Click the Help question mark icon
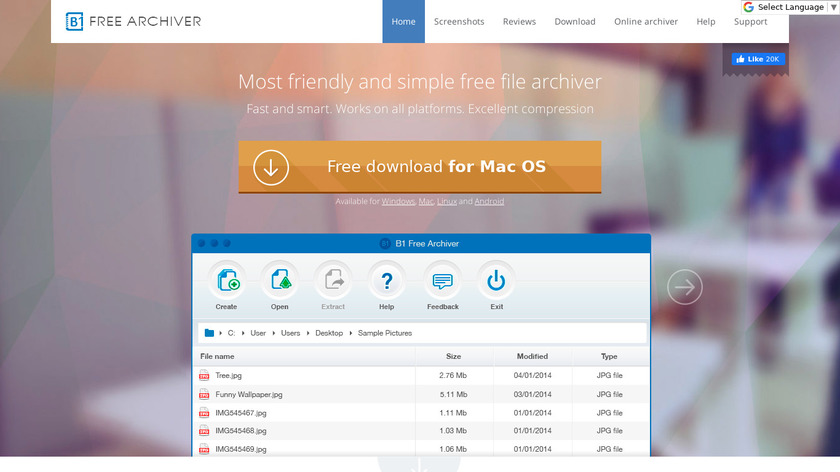The height and width of the screenshot is (472, 840). click(x=386, y=280)
